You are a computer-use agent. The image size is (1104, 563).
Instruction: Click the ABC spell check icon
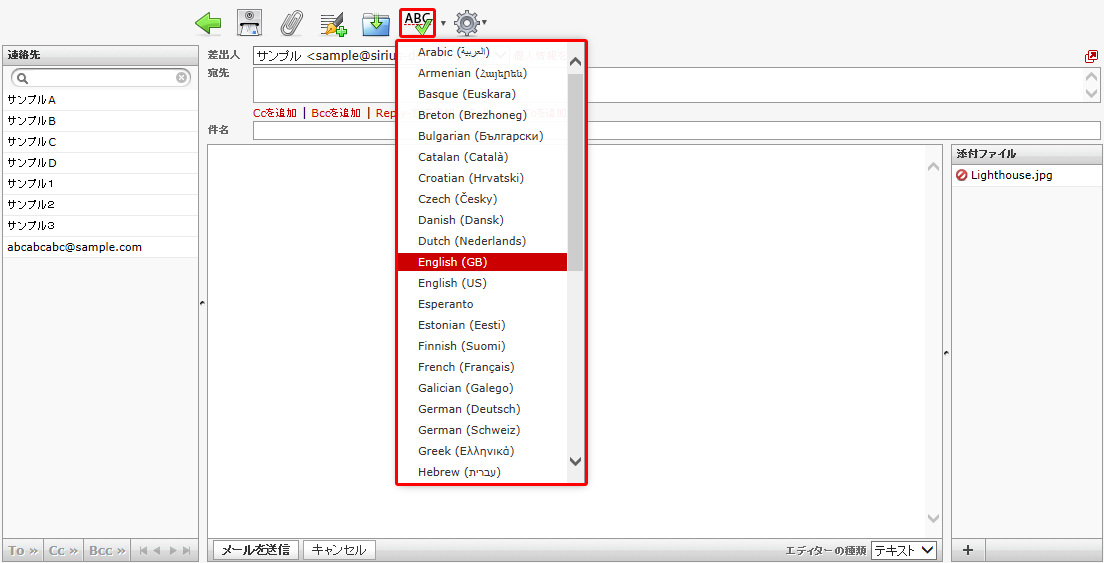click(418, 22)
